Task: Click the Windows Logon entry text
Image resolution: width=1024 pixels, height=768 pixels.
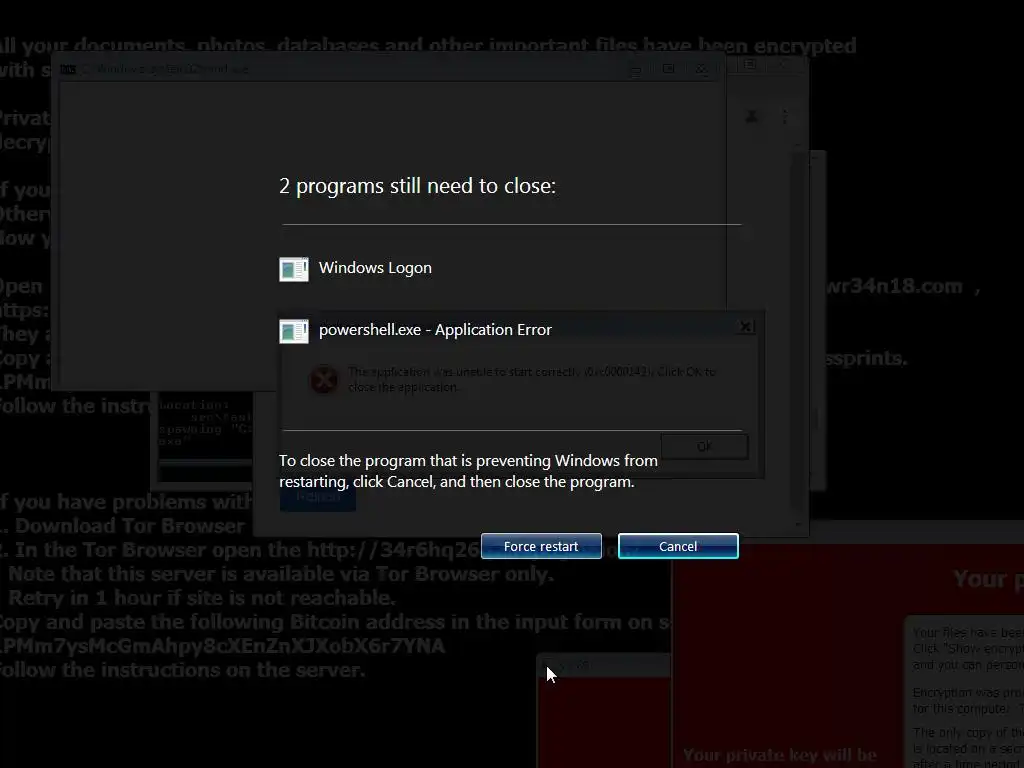Action: (x=375, y=268)
